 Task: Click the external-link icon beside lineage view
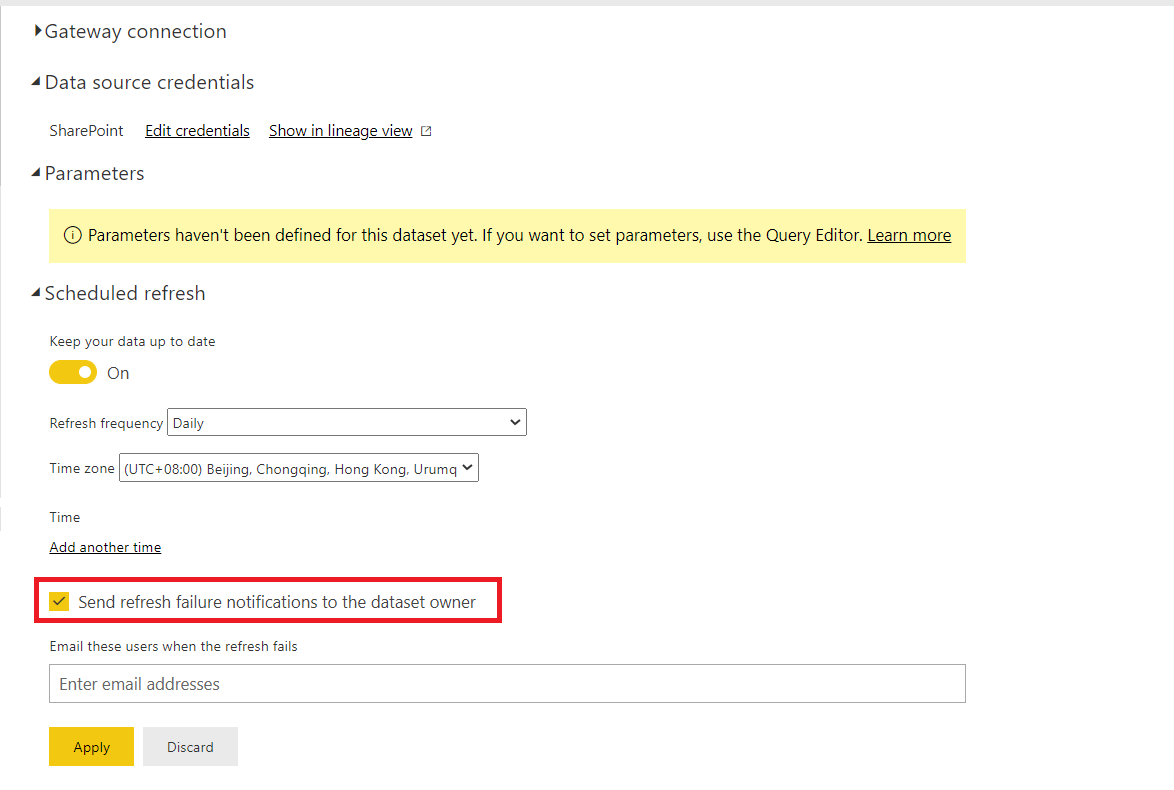[x=426, y=131]
